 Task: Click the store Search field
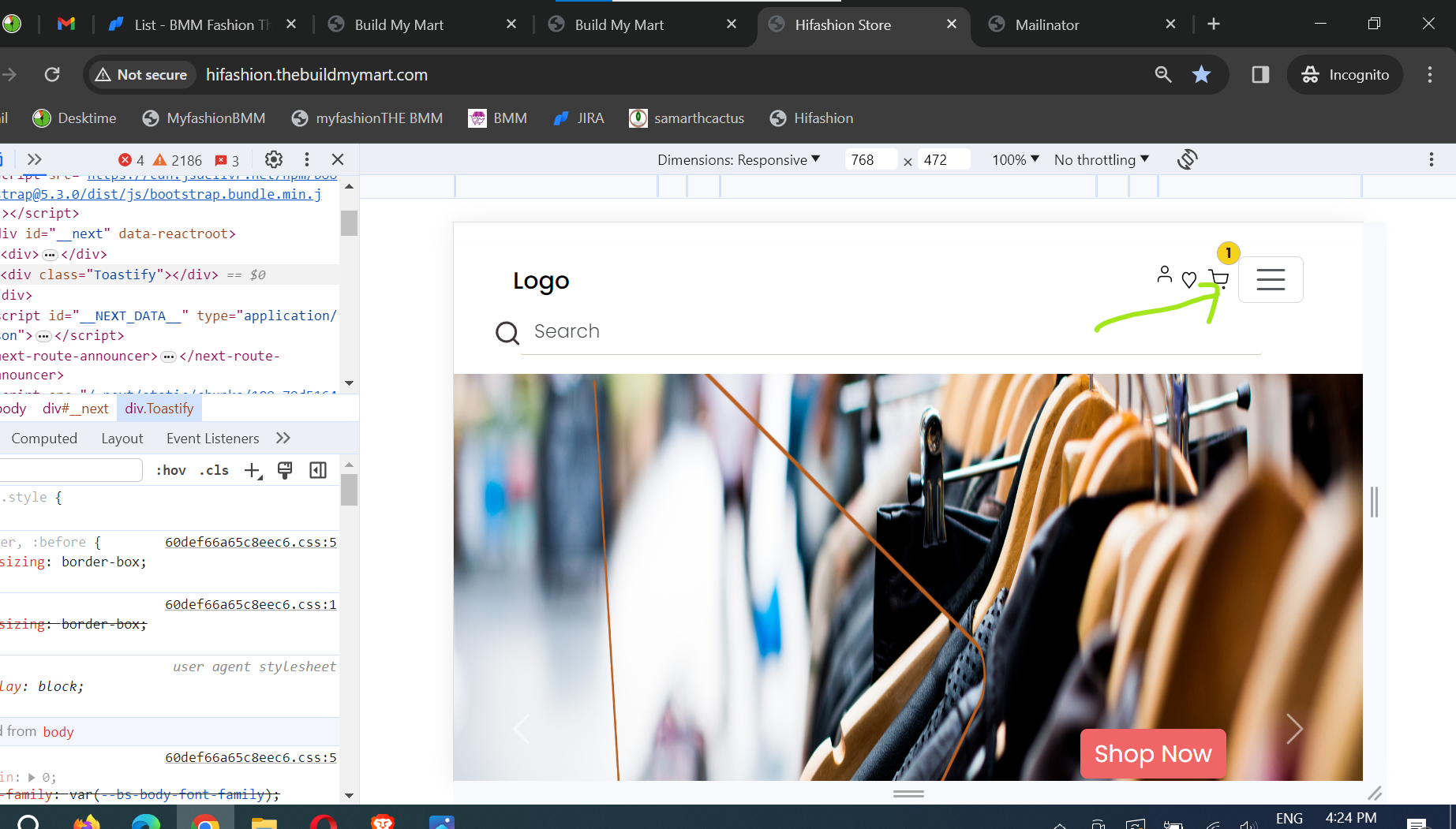pyautogui.click(x=890, y=332)
